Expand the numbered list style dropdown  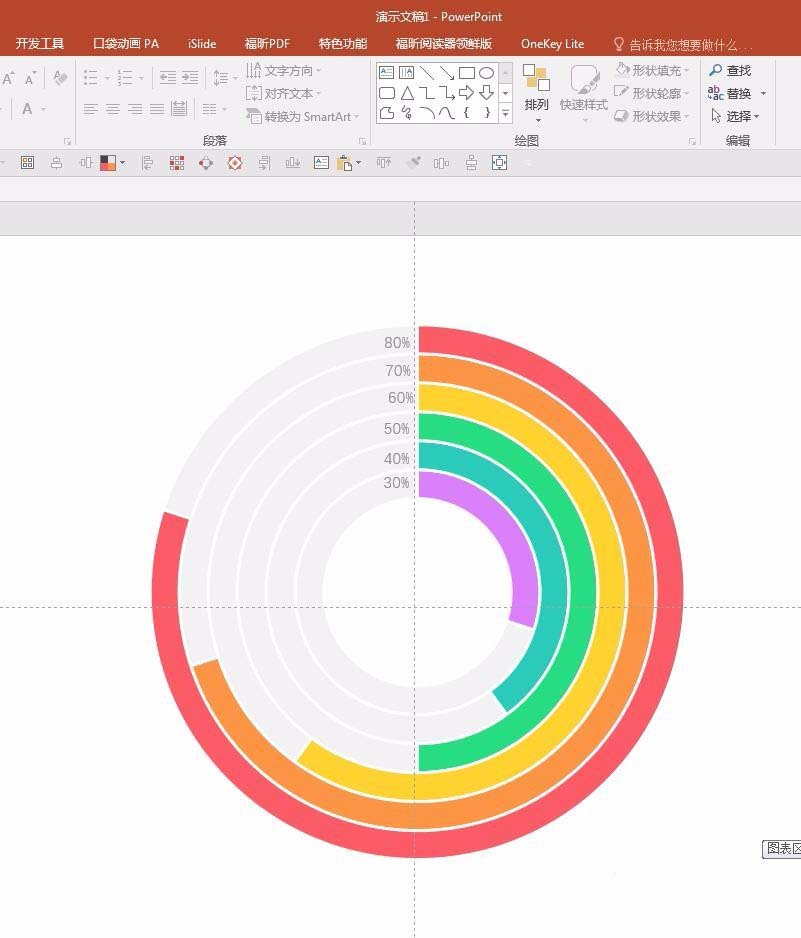(141, 78)
